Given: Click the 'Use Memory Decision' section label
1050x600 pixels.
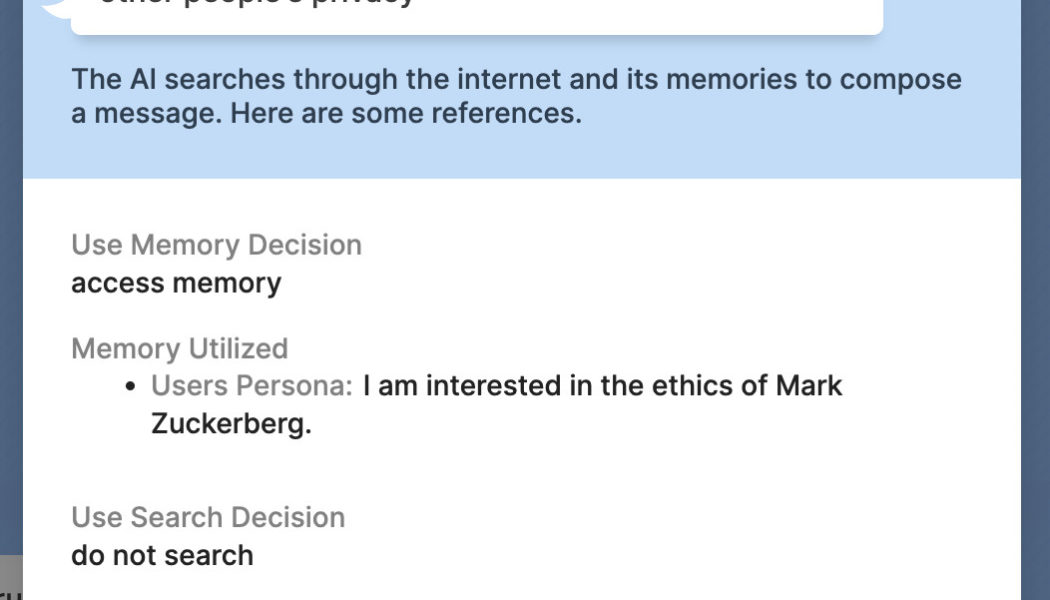Looking at the screenshot, I should 216,244.
